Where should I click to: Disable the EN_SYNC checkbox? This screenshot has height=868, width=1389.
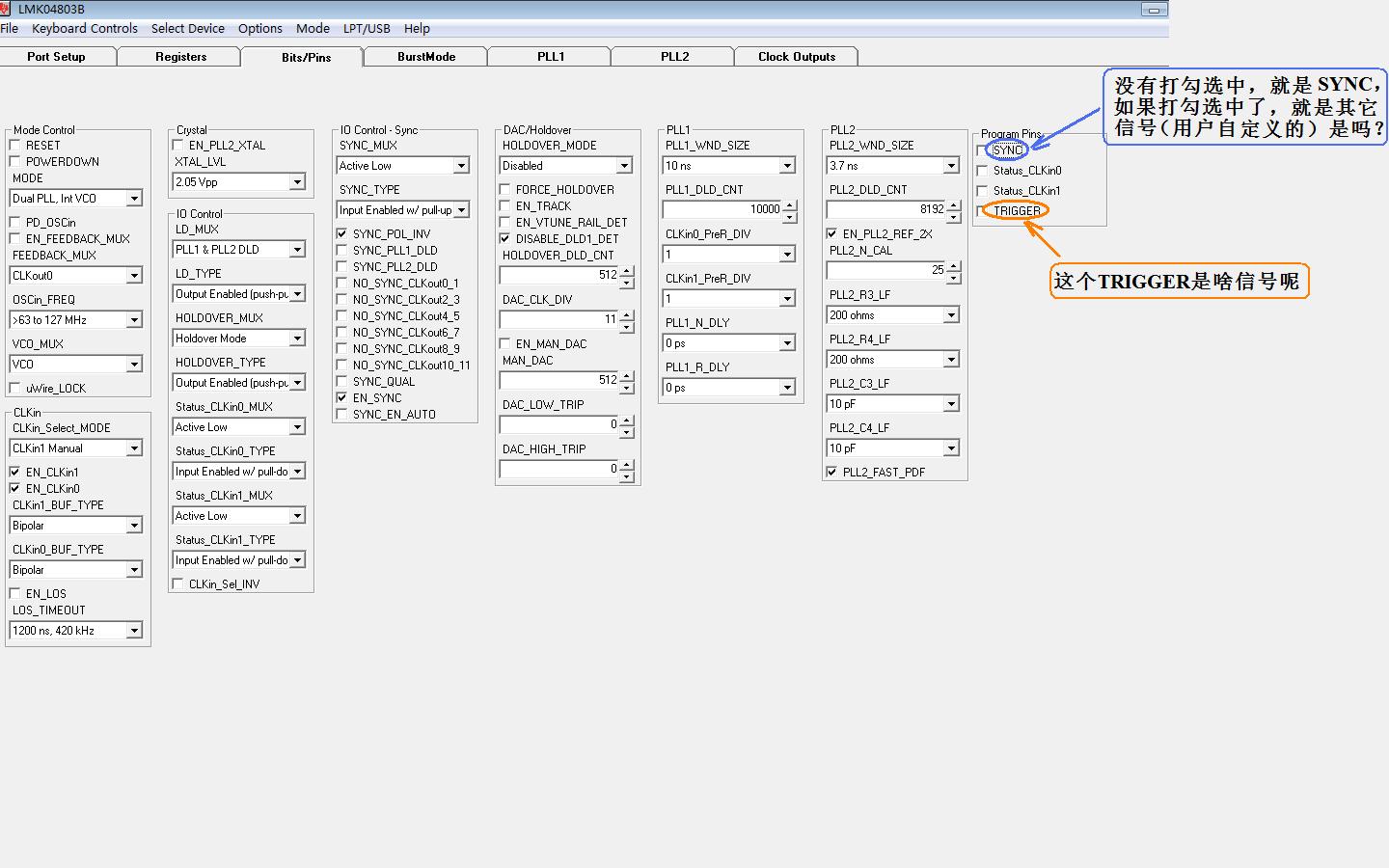[x=342, y=398]
